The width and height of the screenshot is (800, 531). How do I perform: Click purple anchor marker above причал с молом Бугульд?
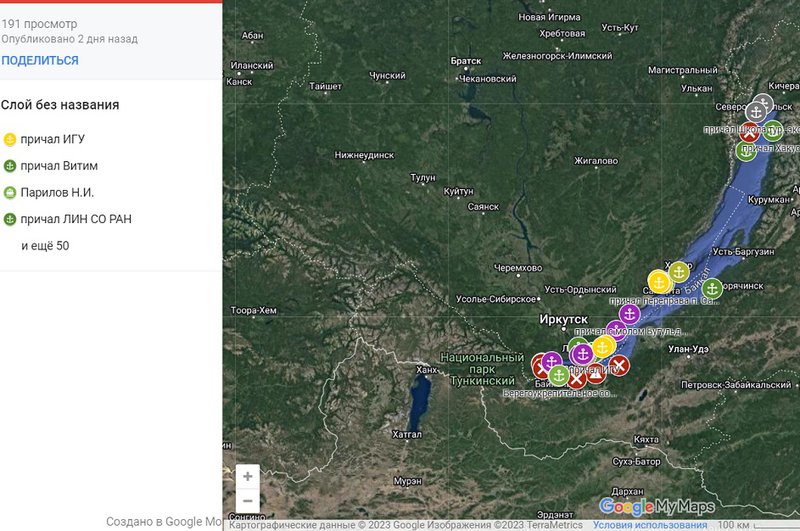(x=630, y=314)
